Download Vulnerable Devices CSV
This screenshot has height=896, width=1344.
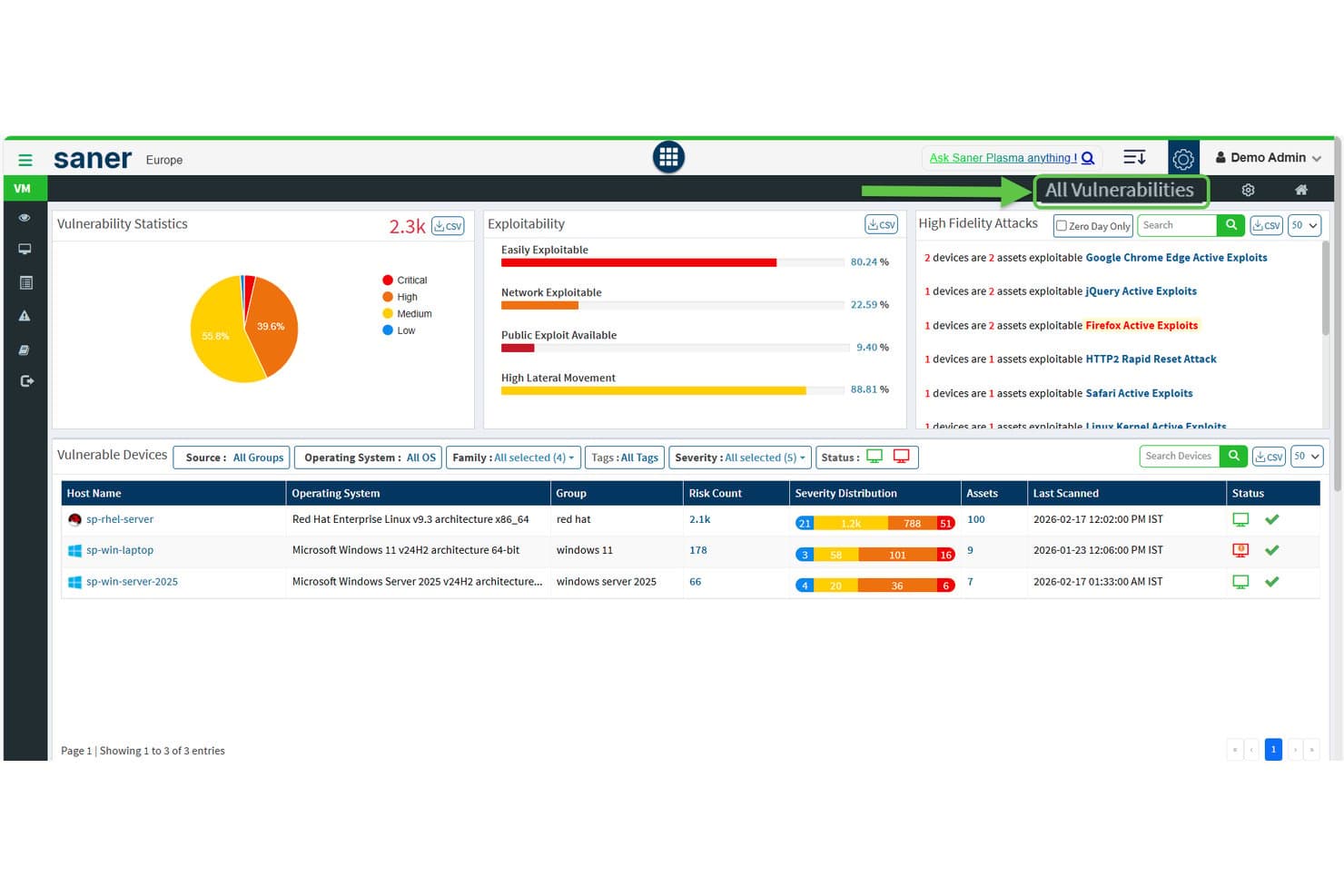[x=1269, y=457]
